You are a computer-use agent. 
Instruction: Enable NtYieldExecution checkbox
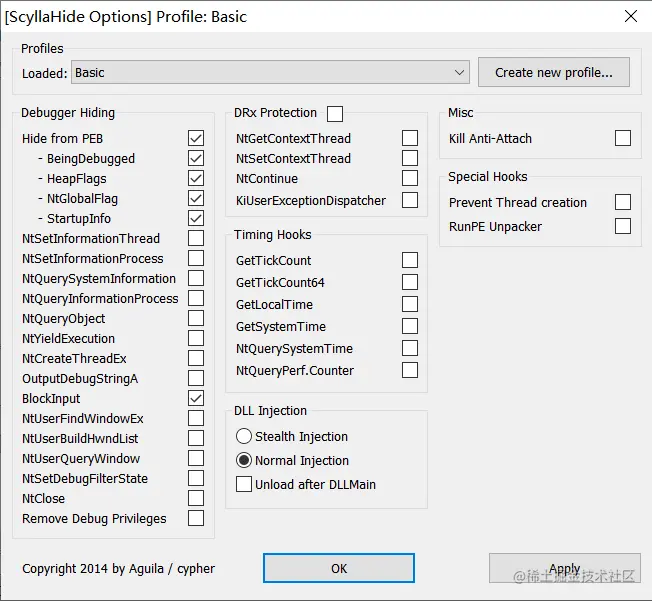[x=196, y=338]
